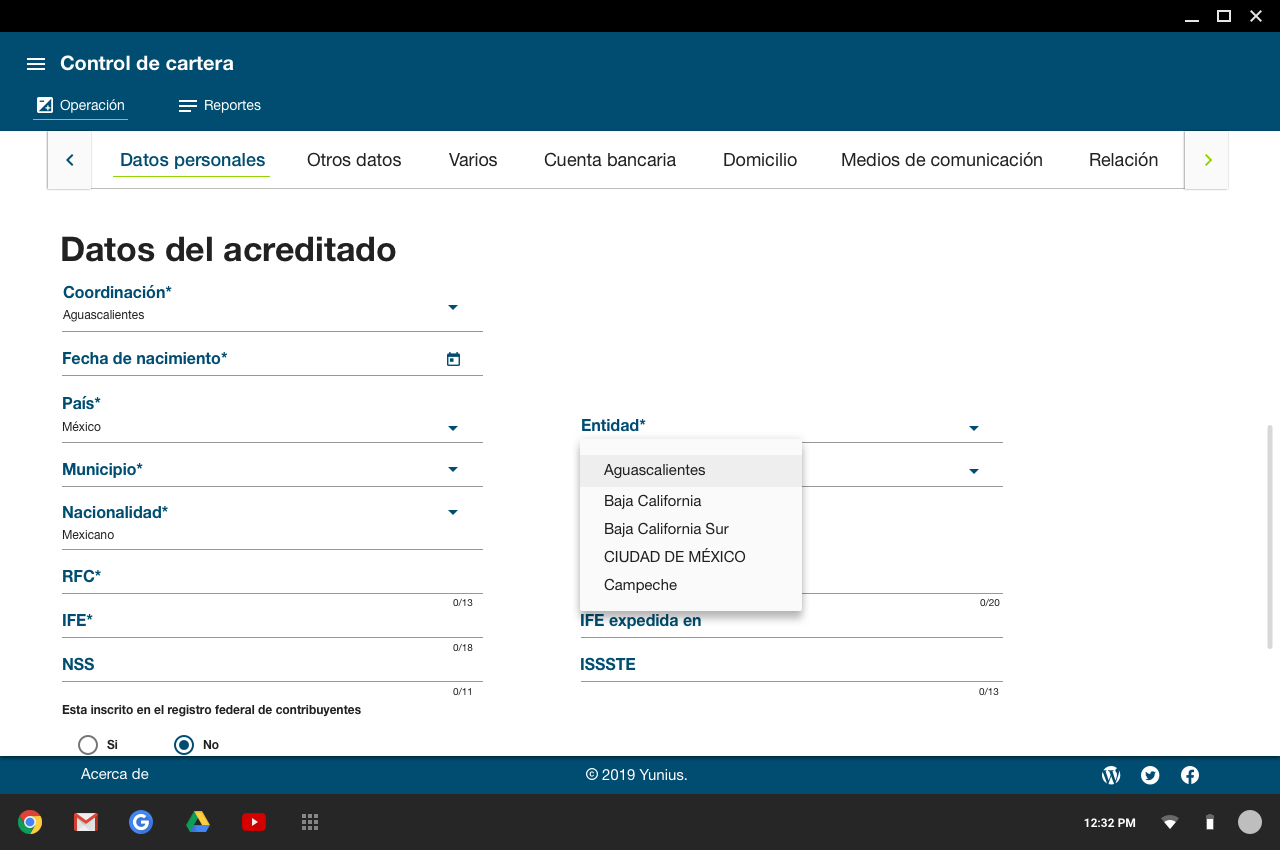Expand the Nacionalidad dropdown
The image size is (1280, 850).
click(452, 512)
